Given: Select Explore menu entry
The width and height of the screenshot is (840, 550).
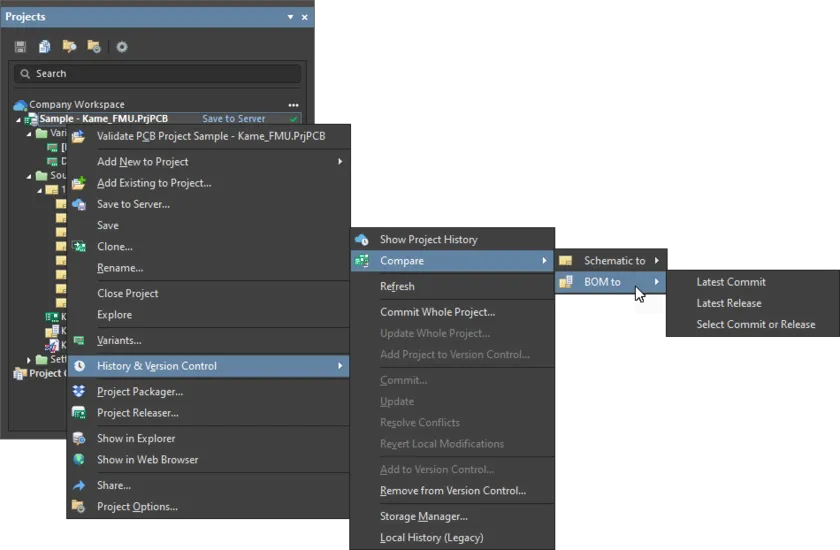Looking at the screenshot, I should (x=114, y=315).
